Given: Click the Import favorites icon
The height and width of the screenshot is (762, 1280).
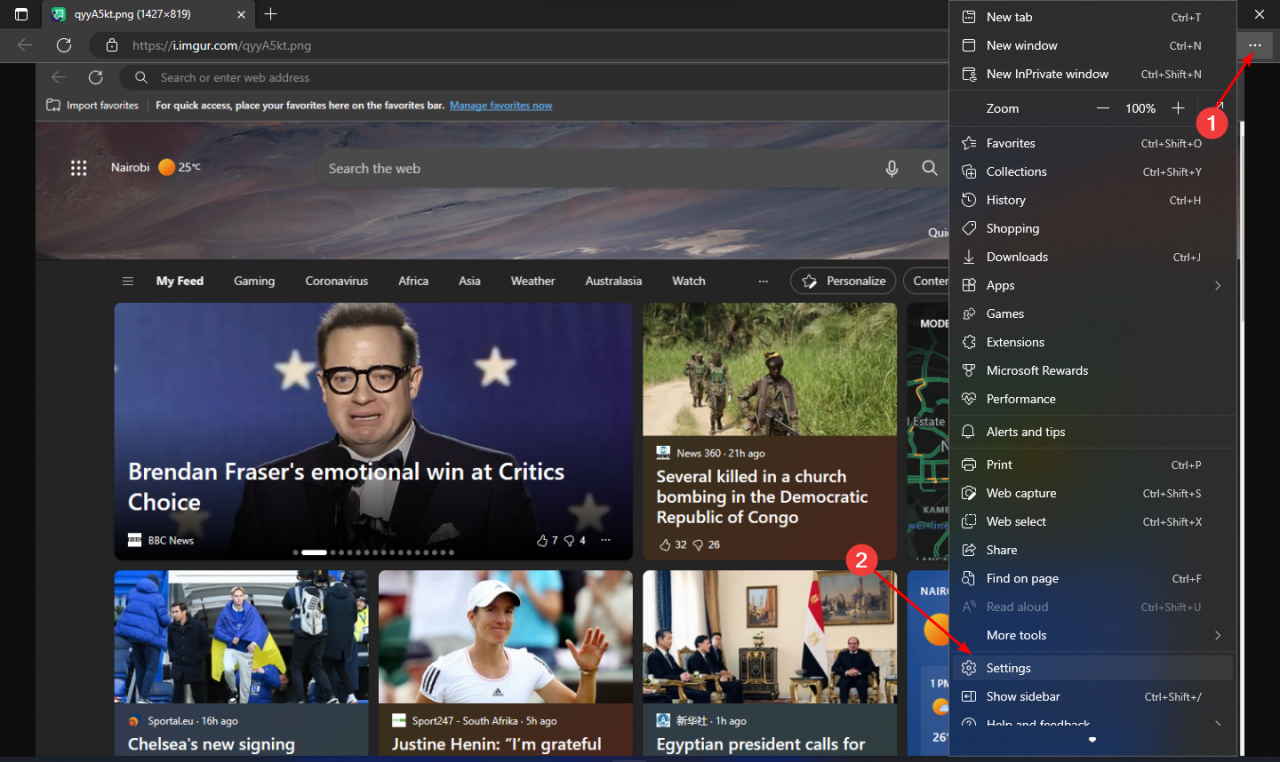Looking at the screenshot, I should tap(52, 104).
